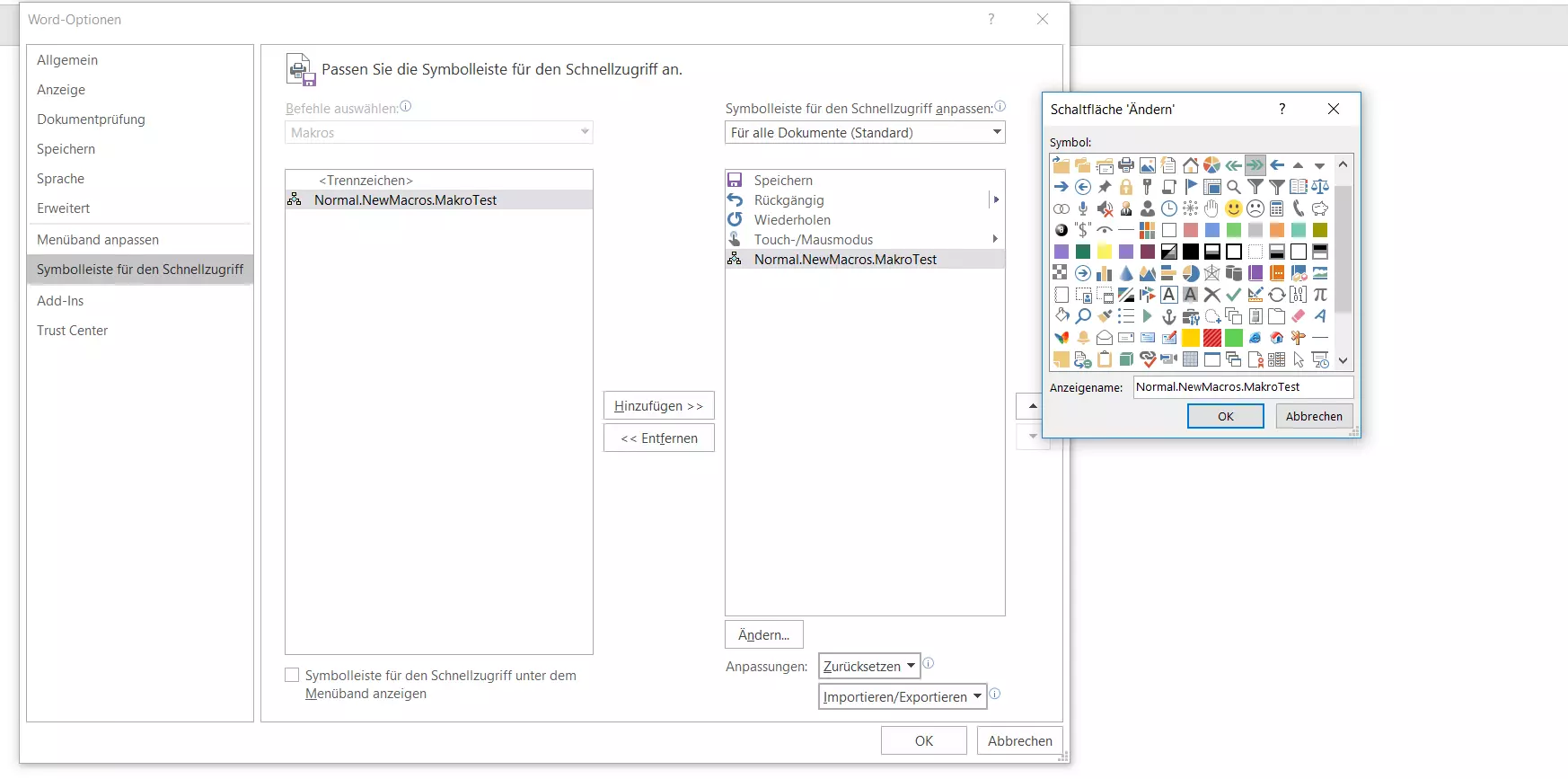1568x779 pixels.
Task: Choose the muted speaker symbol
Action: (1105, 208)
